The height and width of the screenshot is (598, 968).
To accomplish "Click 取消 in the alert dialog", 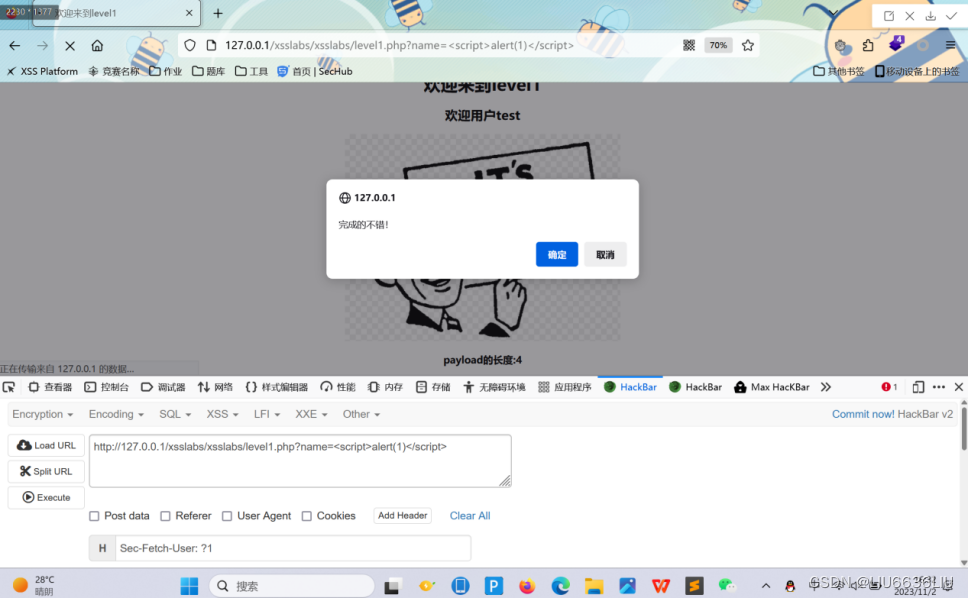I will [x=605, y=254].
